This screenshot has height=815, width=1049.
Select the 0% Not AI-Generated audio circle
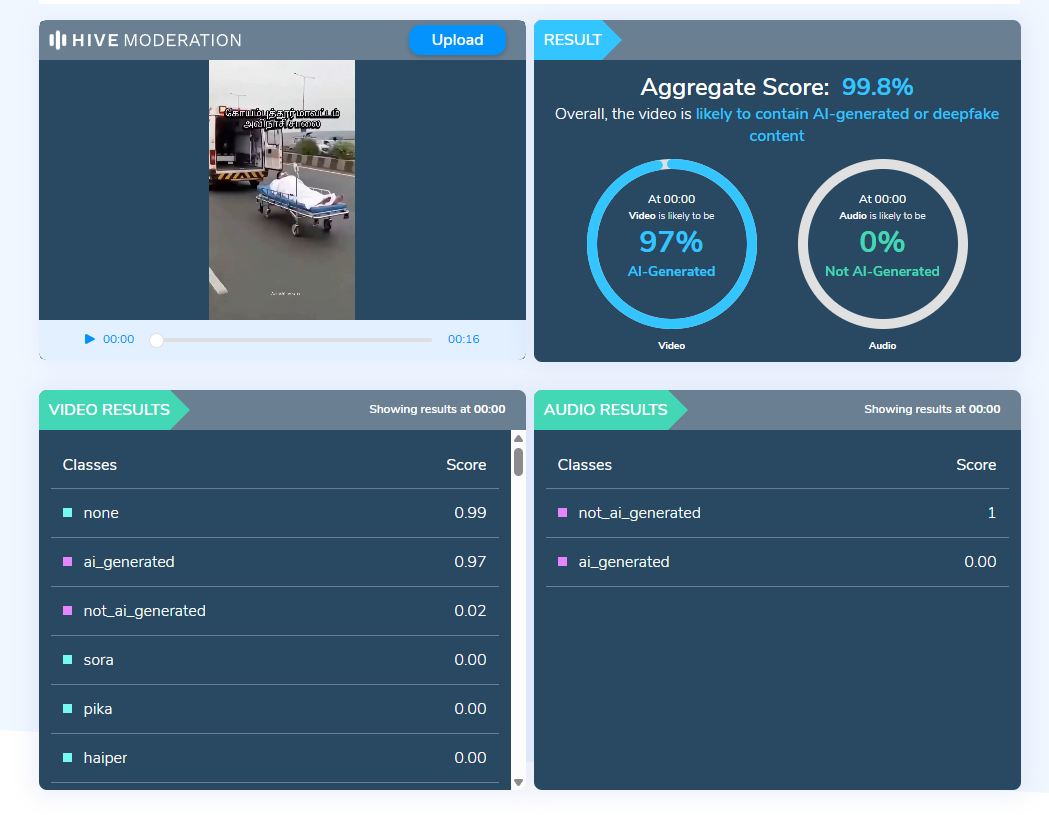pyautogui.click(x=882, y=245)
